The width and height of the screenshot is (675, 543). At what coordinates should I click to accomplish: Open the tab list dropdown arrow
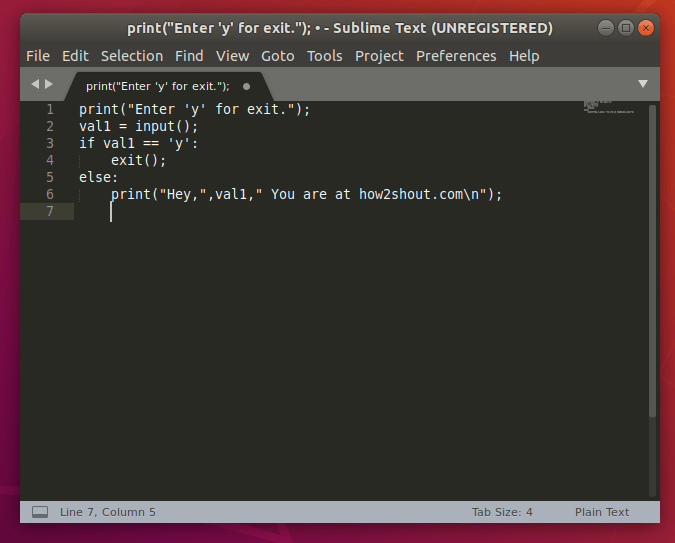click(x=643, y=84)
